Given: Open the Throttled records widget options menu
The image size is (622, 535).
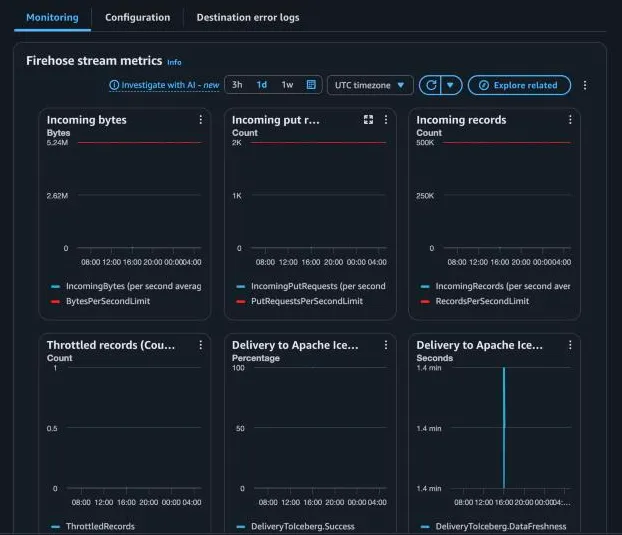Looking at the screenshot, I should click(x=201, y=345).
